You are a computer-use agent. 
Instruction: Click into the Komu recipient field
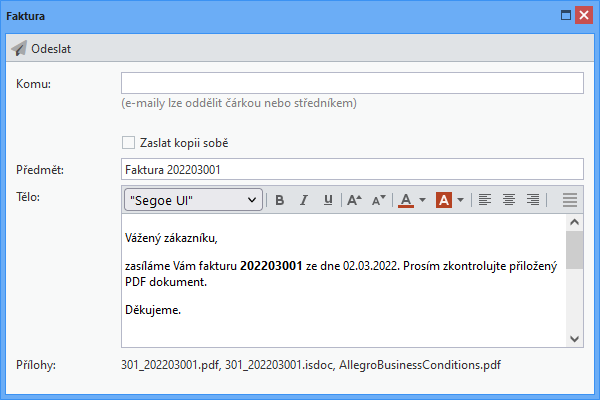coord(352,83)
